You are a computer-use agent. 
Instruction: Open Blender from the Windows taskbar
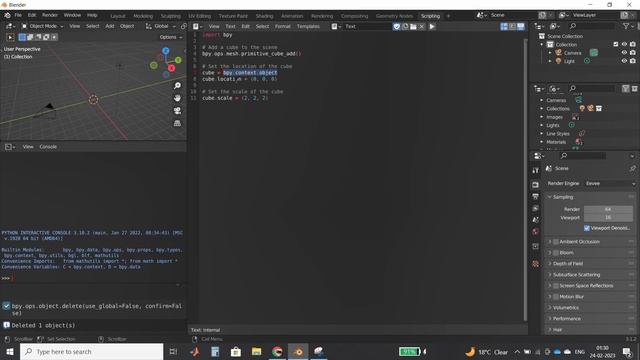[x=298, y=351]
